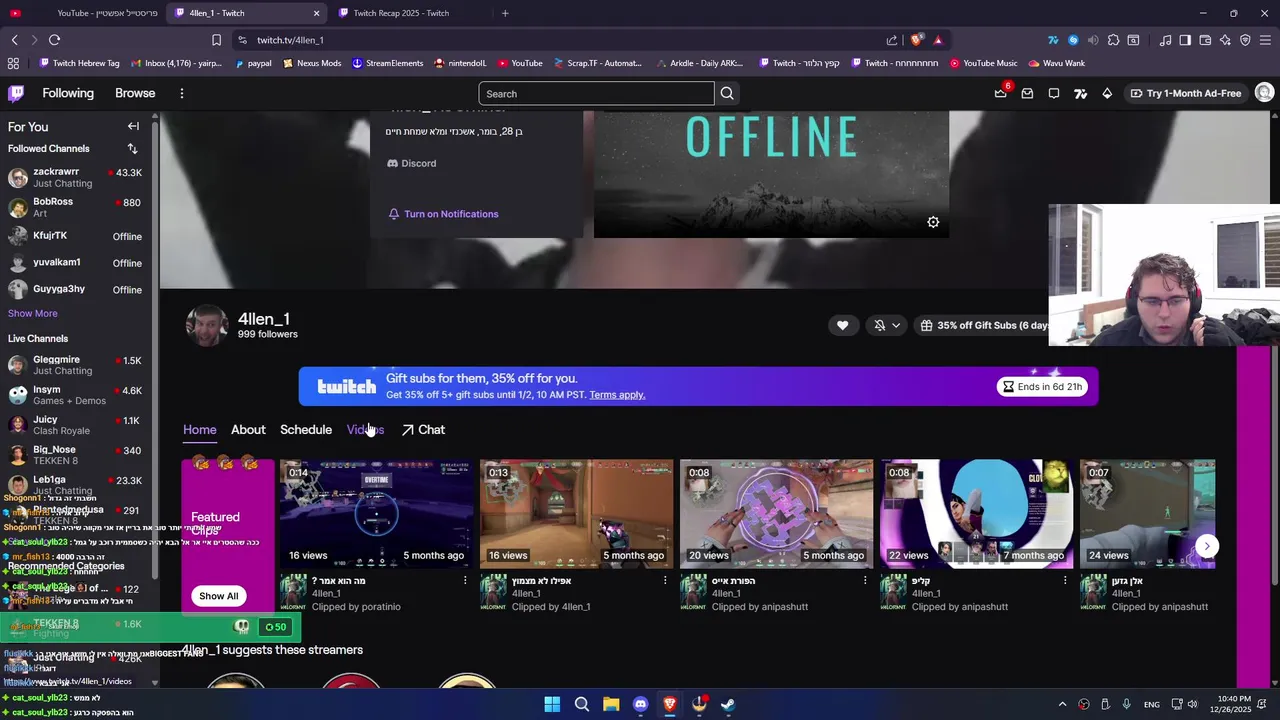This screenshot has width=1280, height=720.
Task: Click the Browse nav link
Action: tap(135, 93)
